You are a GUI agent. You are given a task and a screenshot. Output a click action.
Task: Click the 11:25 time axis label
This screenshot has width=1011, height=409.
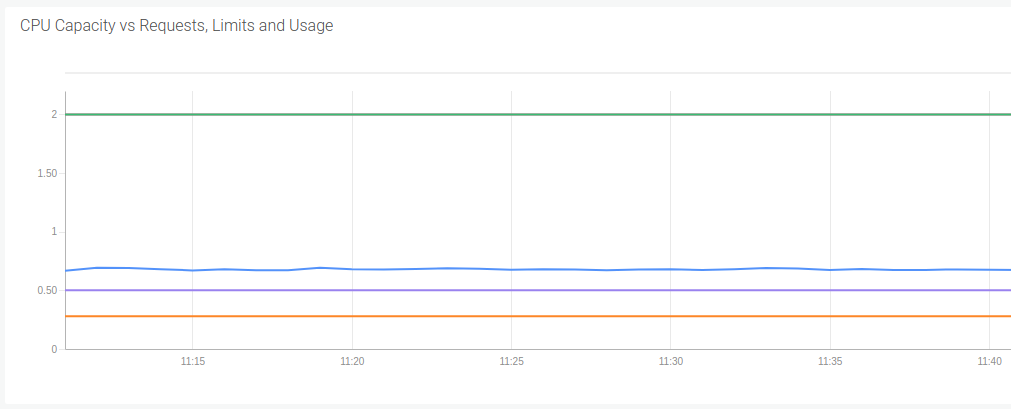(511, 362)
